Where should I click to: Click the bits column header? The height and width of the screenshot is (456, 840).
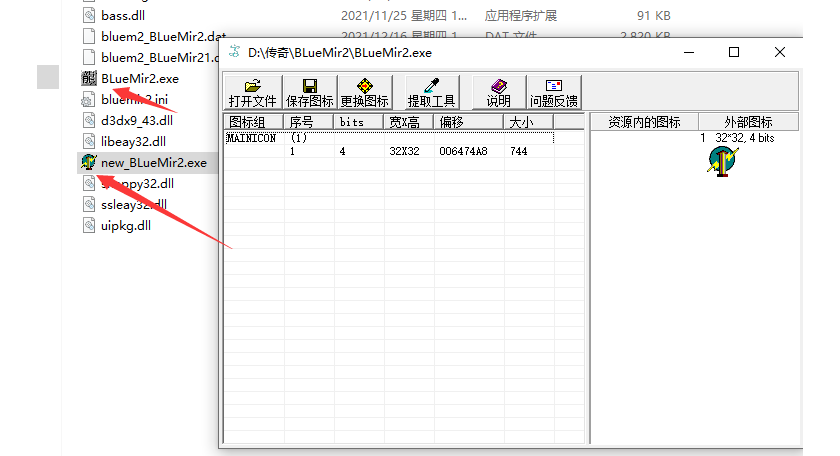click(x=358, y=122)
